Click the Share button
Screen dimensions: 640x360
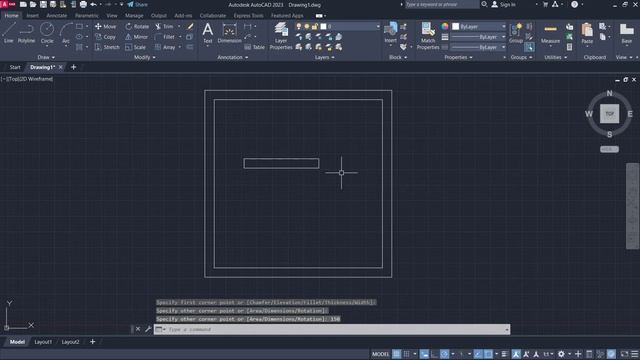[x=137, y=4]
